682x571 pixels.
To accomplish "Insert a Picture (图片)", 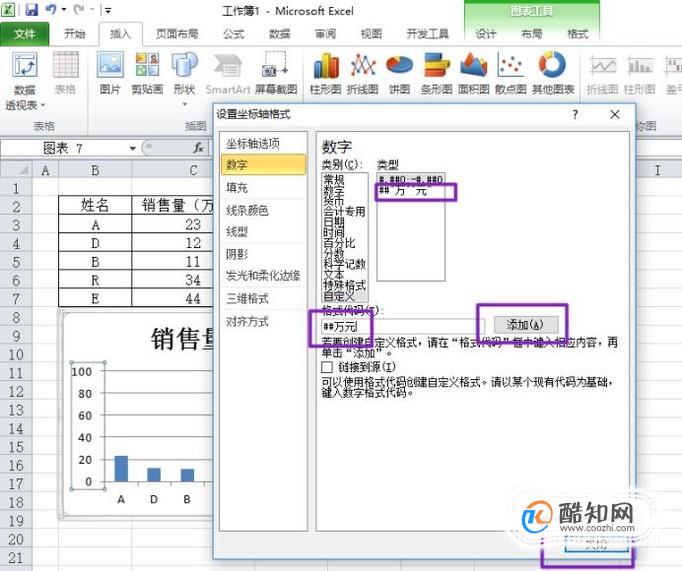I will 110,73.
